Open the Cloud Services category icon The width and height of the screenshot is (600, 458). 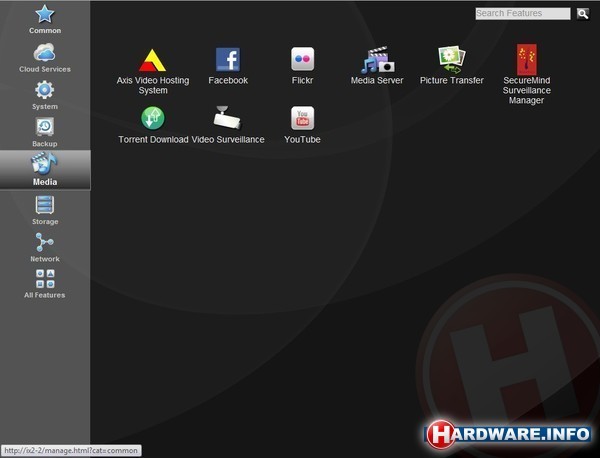pos(44,52)
